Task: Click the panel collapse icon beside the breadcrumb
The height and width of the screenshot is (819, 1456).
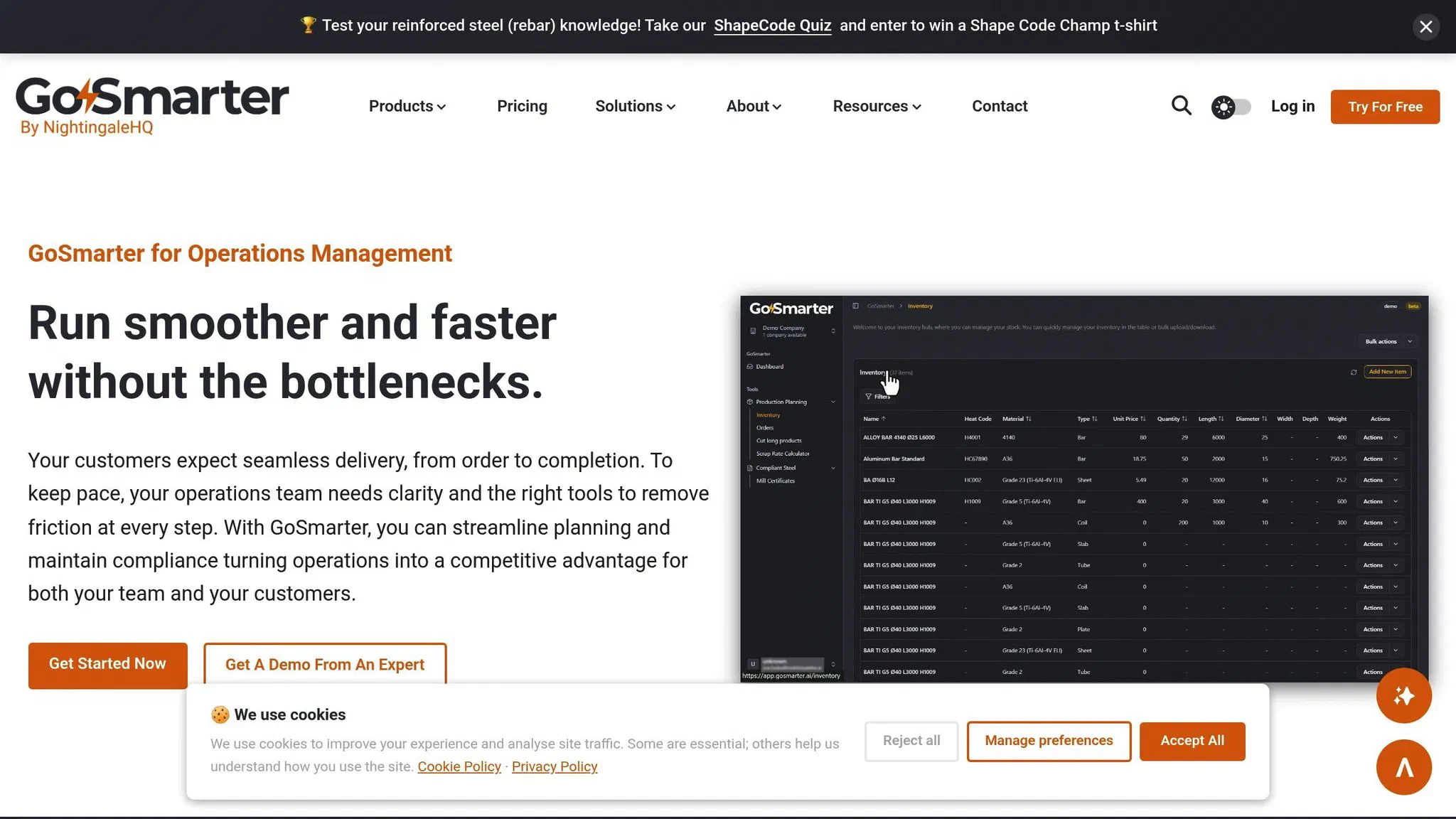Action: tap(855, 306)
